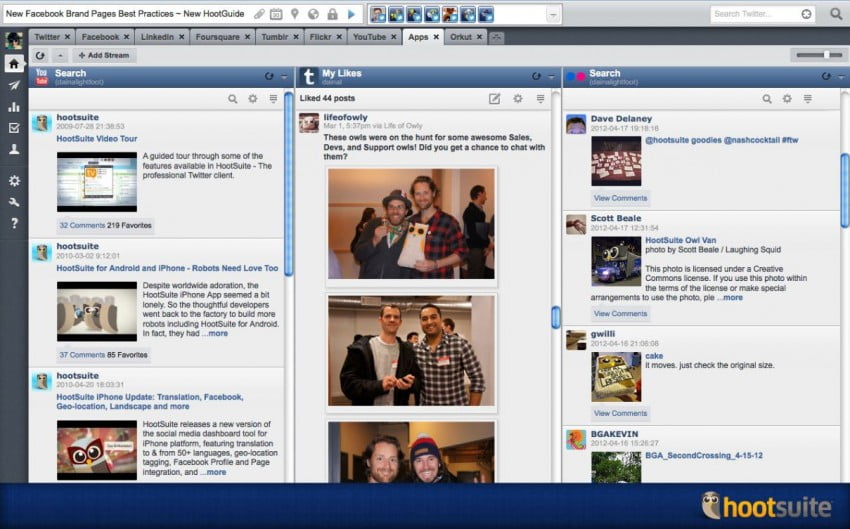Click the schedule calendar icon in compose box
The height and width of the screenshot is (529, 850).
click(276, 14)
